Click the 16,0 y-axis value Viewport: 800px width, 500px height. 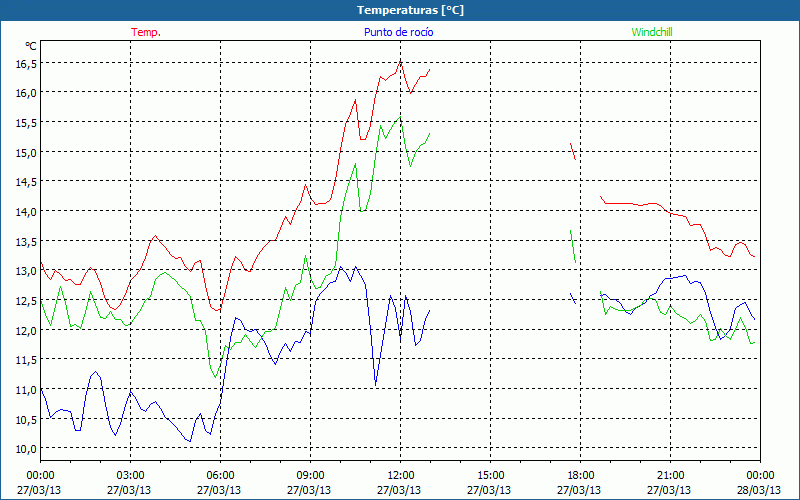pos(27,92)
